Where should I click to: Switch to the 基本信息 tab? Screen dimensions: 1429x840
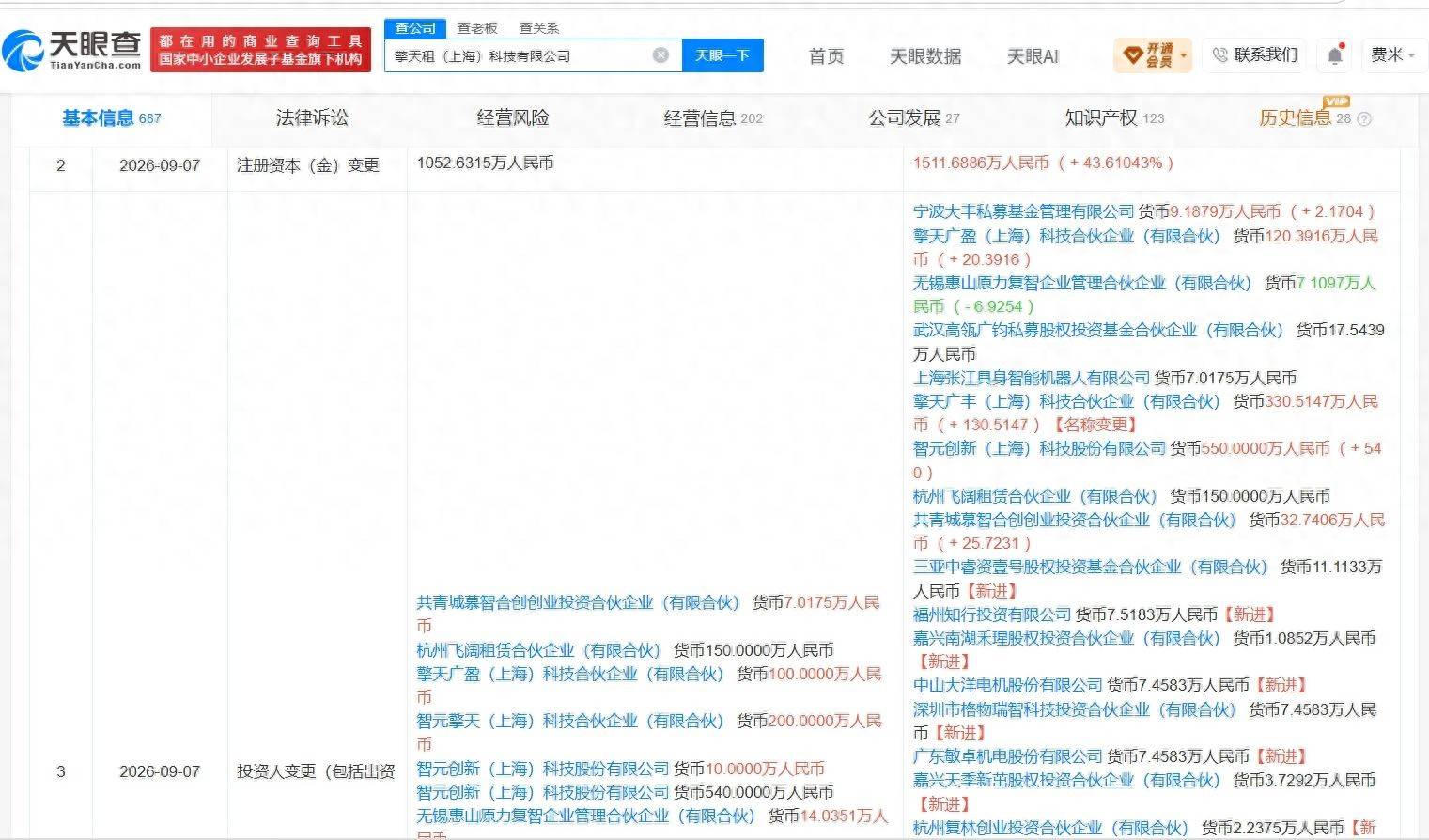point(111,118)
